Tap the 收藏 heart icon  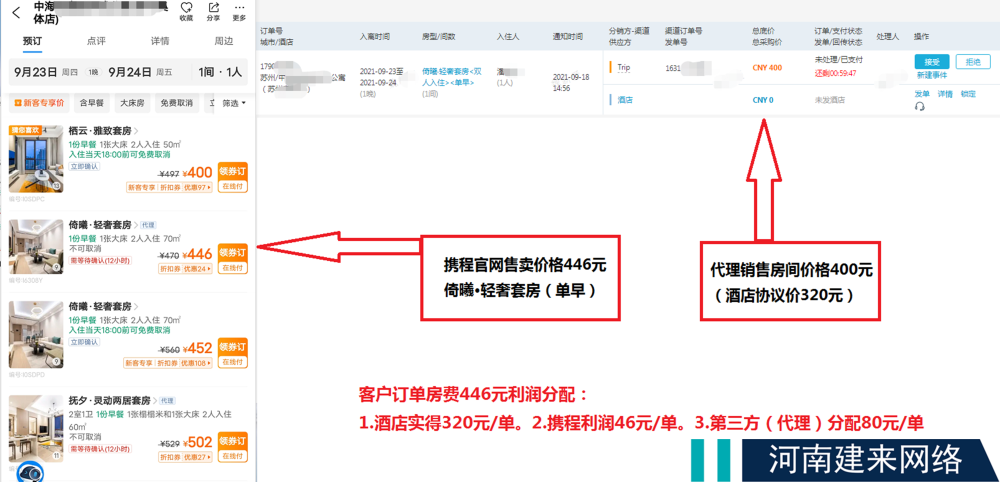coord(186,7)
